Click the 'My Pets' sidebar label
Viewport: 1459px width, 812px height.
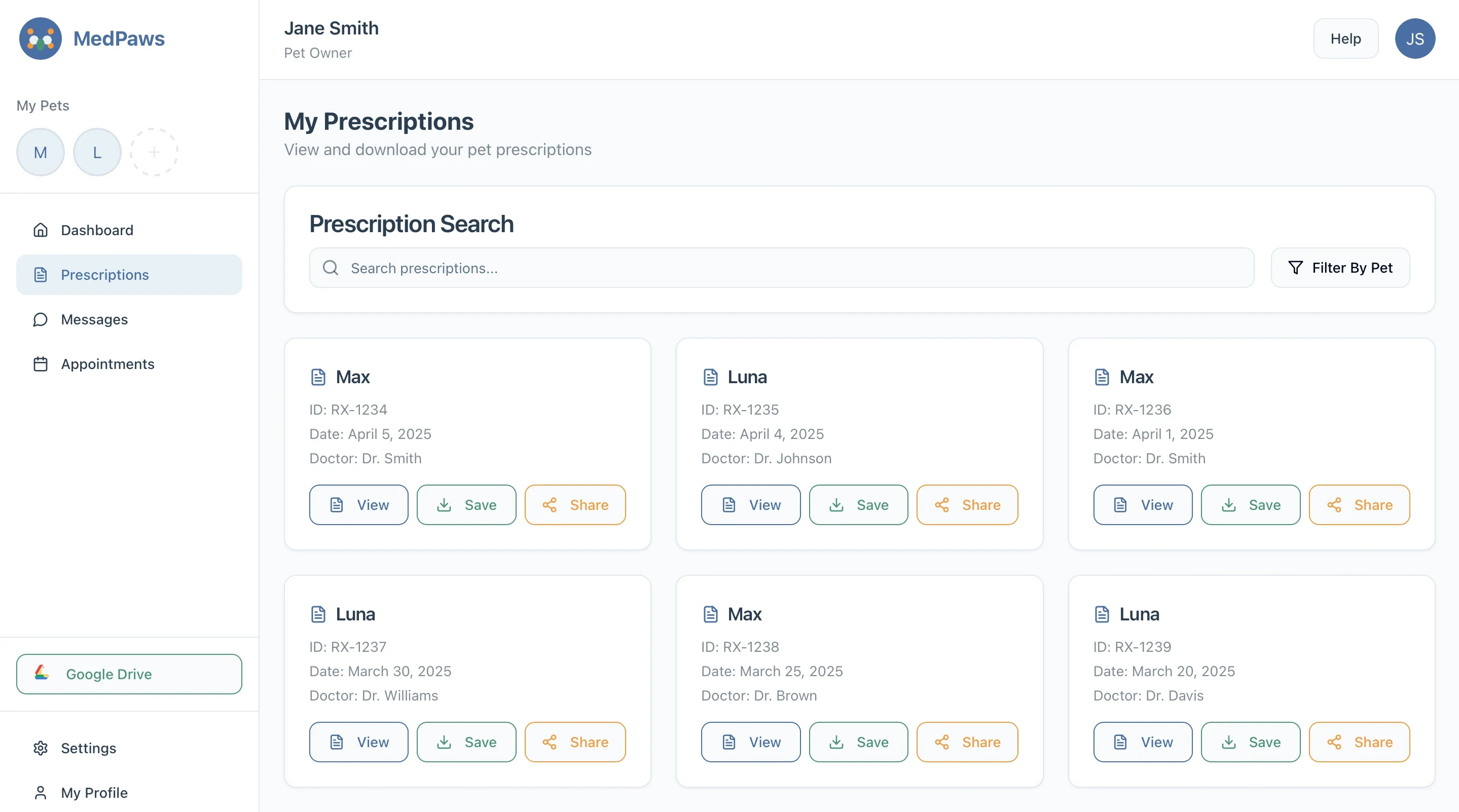click(x=43, y=105)
